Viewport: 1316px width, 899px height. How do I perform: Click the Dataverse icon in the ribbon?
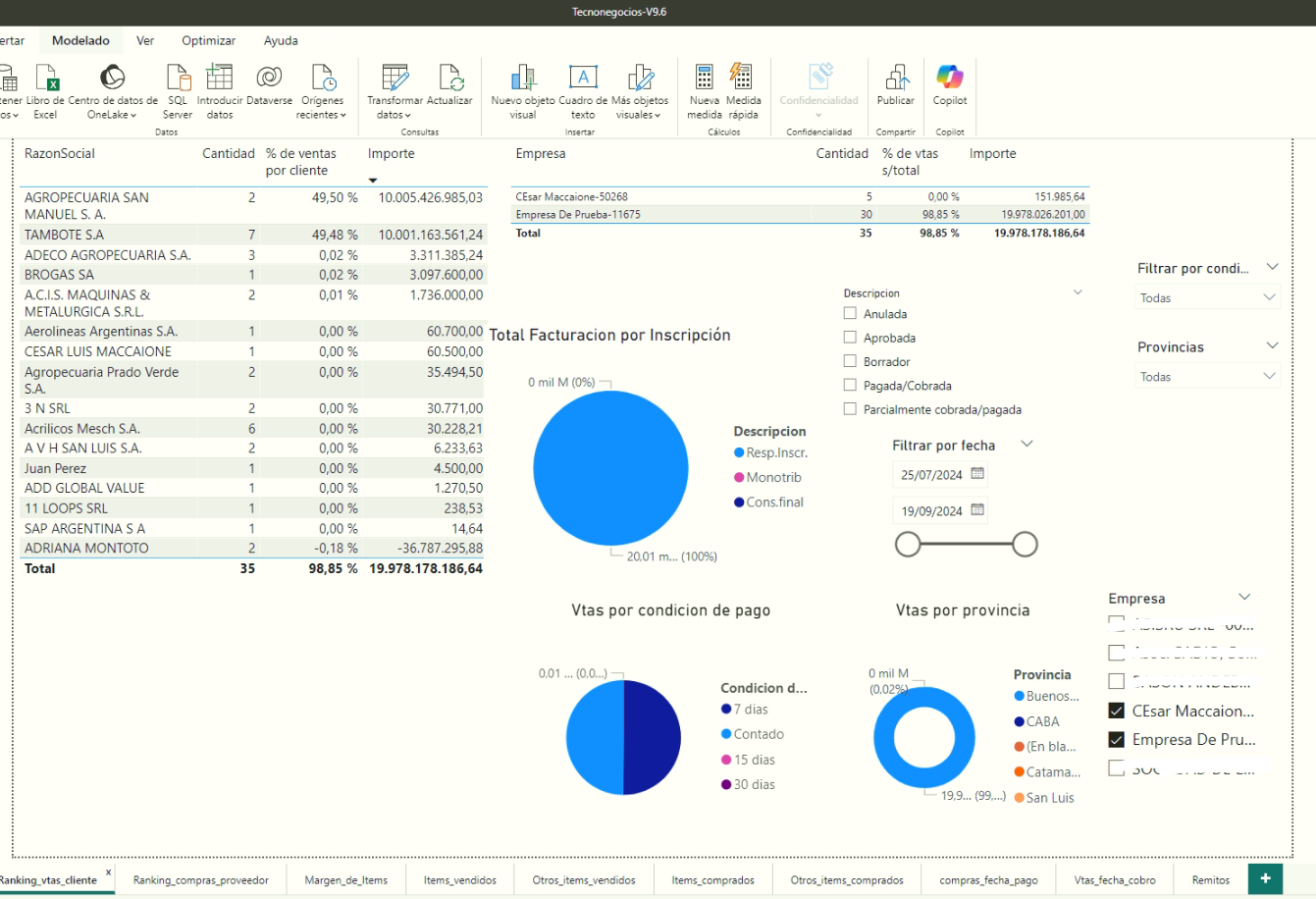point(269,79)
